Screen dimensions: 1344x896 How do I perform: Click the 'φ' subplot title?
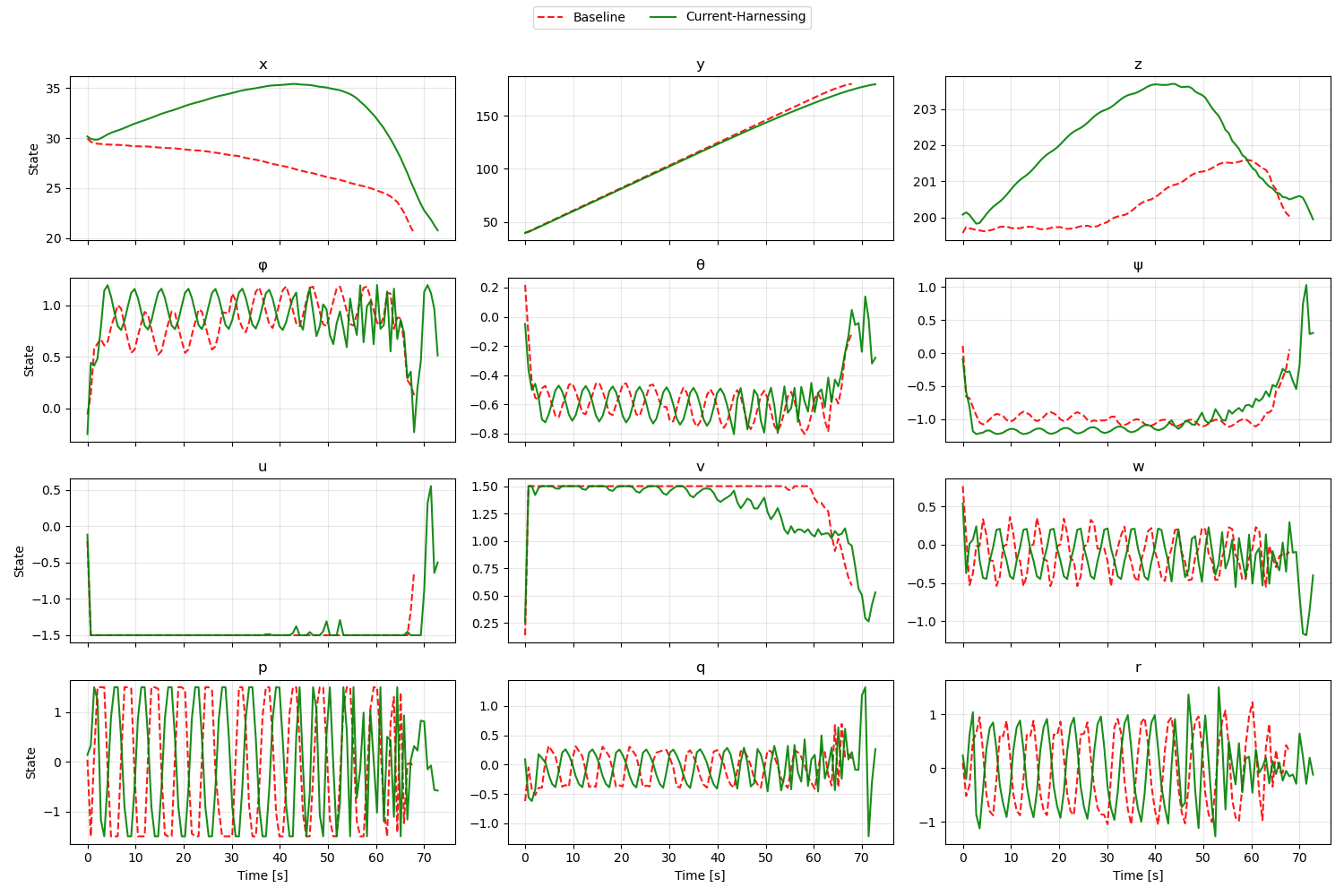[263, 266]
